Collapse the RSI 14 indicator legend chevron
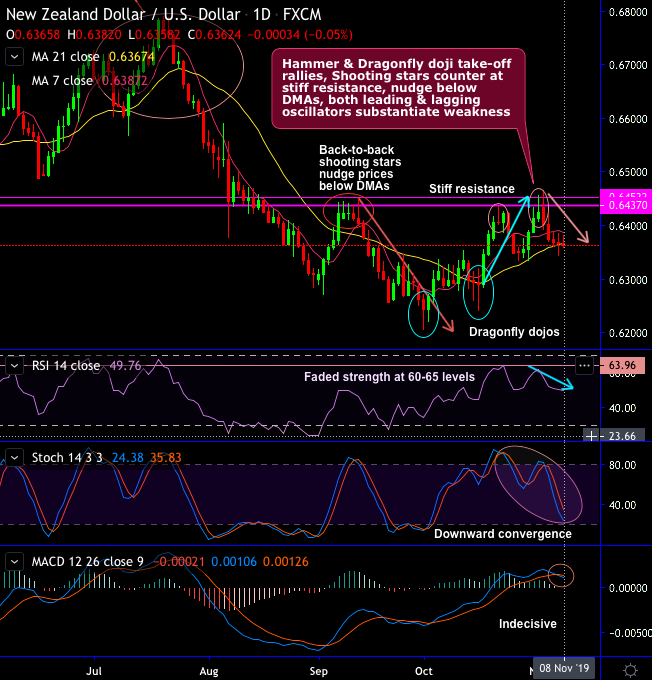Screen dimensions: 652x680 pos(14,366)
